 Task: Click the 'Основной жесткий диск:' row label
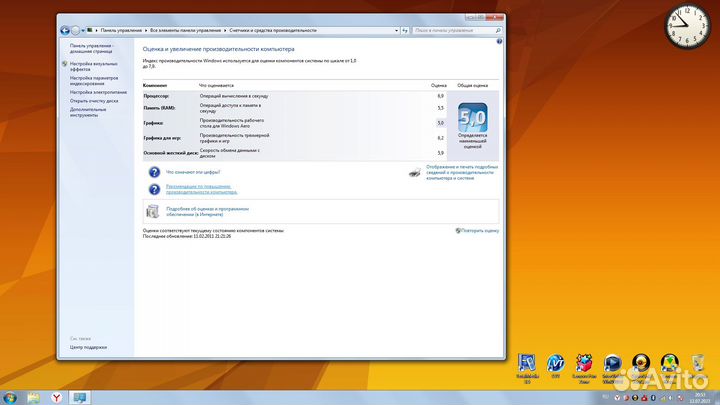[x=171, y=153]
